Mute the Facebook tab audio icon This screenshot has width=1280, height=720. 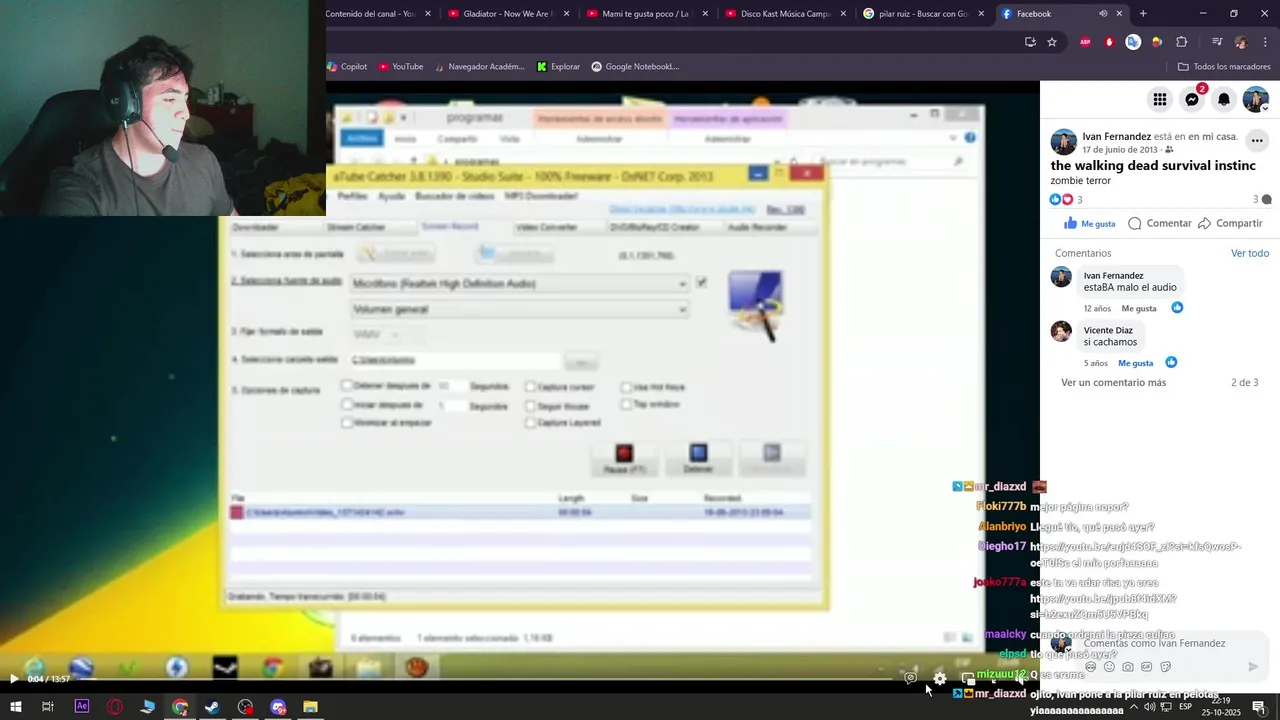tap(1103, 14)
